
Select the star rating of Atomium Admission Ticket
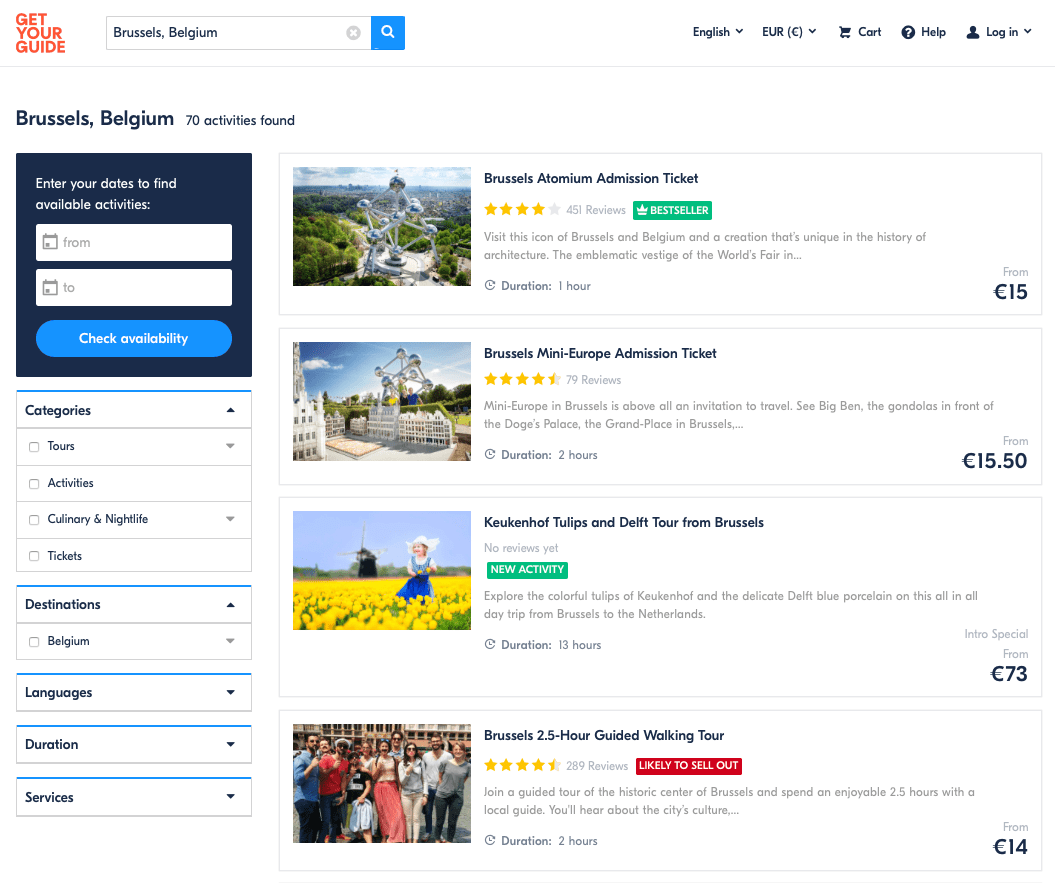point(522,209)
